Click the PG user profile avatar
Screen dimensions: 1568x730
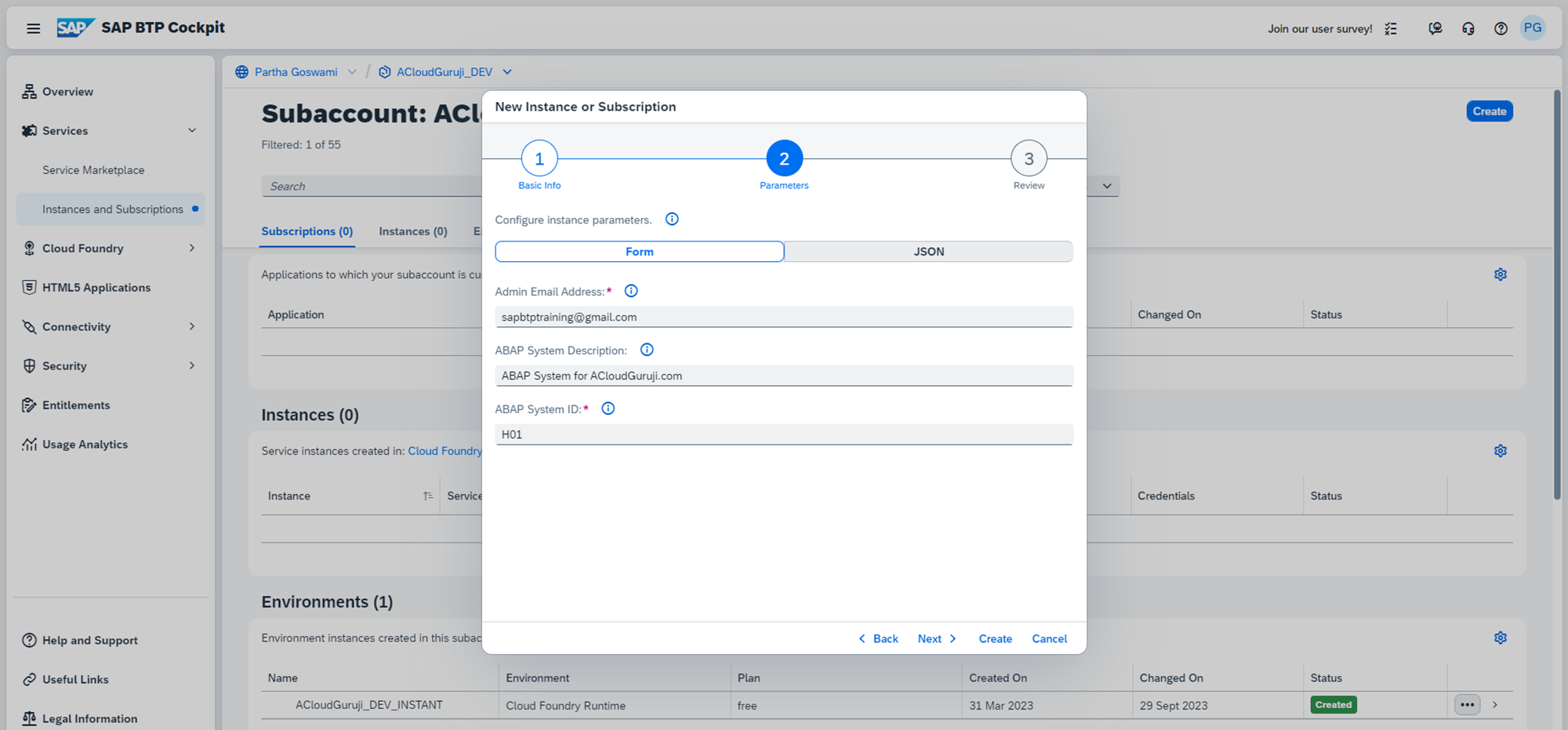(1532, 28)
